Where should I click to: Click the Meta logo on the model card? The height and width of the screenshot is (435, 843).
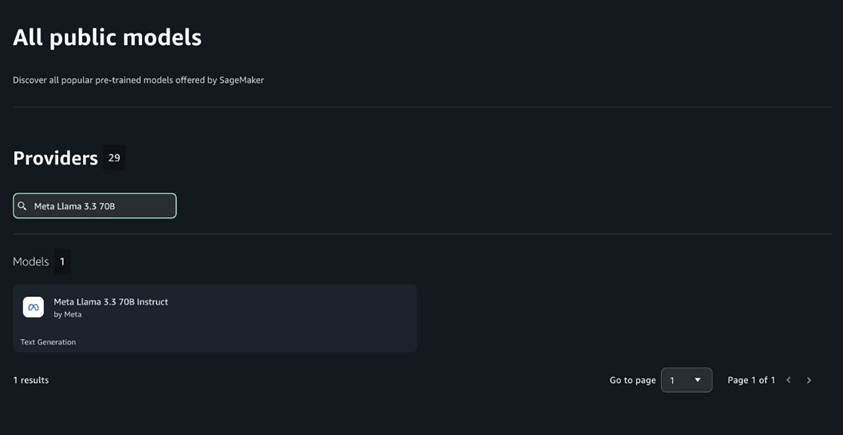(33, 307)
